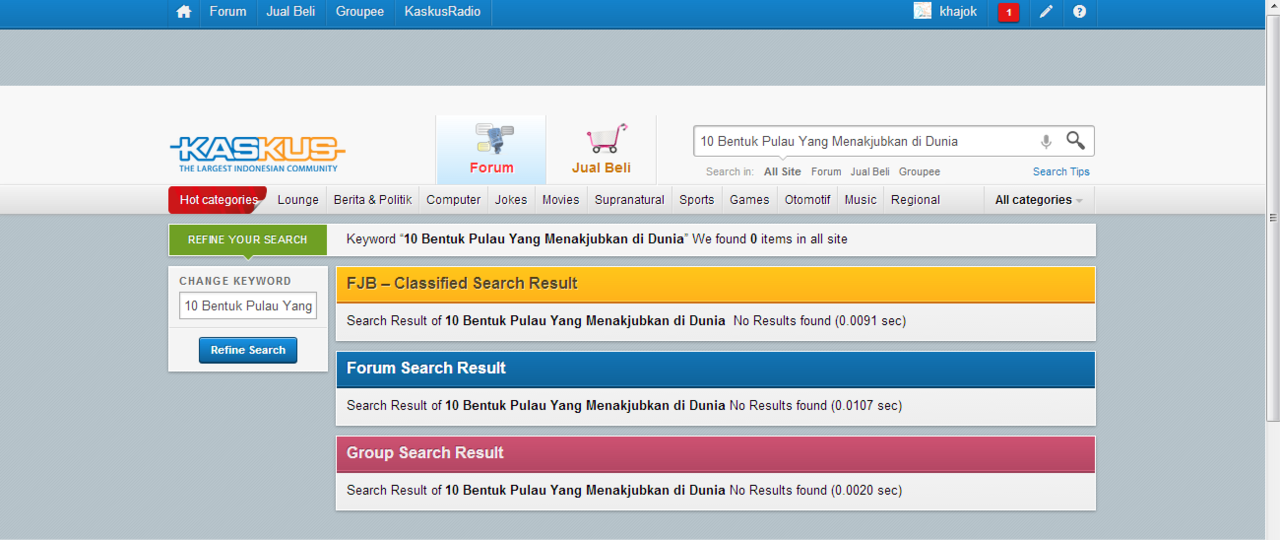Image resolution: width=1280 pixels, height=540 pixels.
Task: Open KaskusRadio in the top navigation bar
Action: coord(442,12)
